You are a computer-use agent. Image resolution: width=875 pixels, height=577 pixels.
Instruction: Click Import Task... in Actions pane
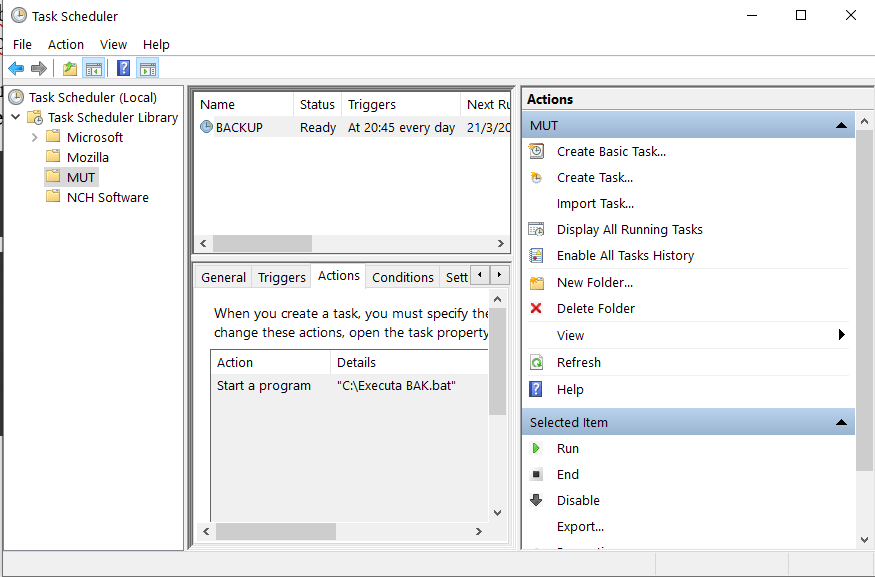tap(595, 203)
